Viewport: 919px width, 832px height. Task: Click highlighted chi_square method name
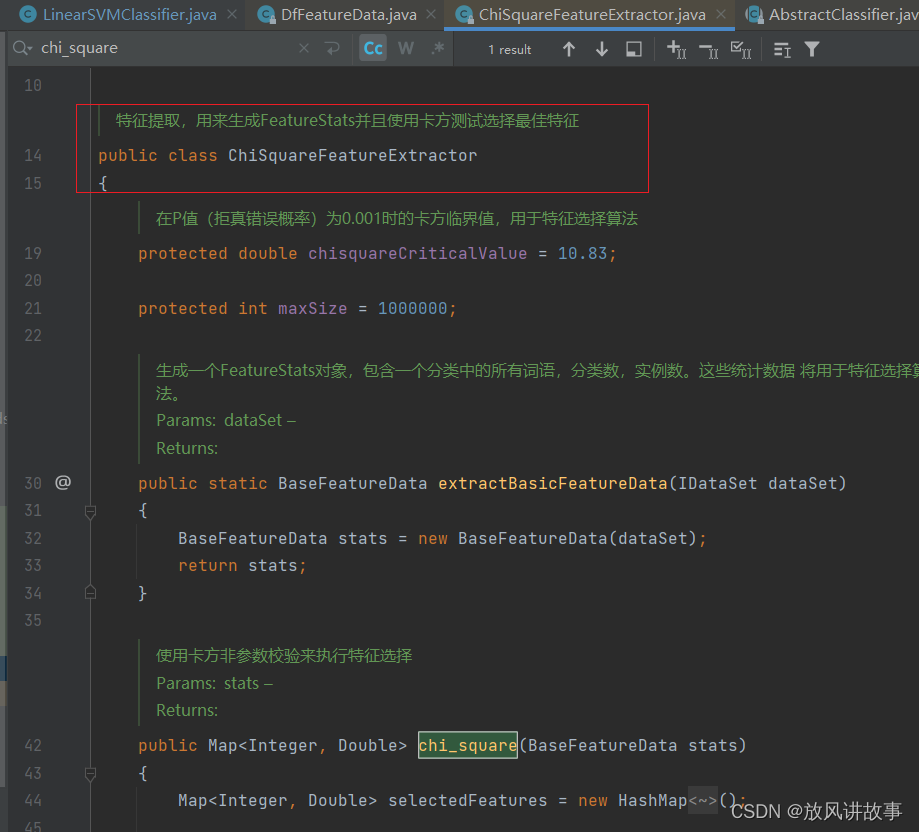point(468,745)
